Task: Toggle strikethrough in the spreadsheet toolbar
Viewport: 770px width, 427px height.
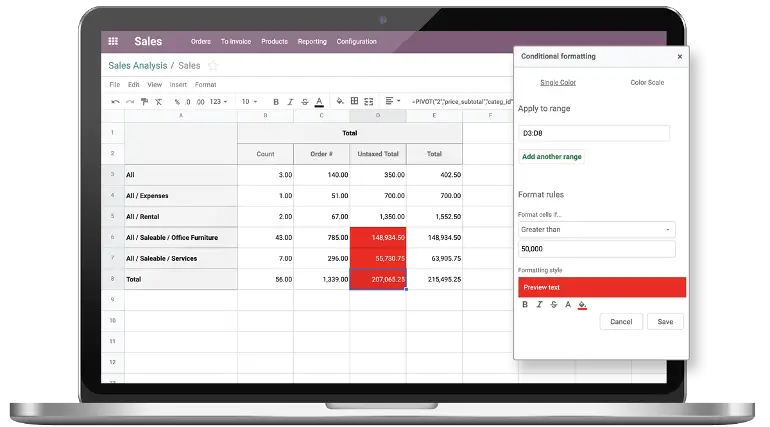Action: 304,102
